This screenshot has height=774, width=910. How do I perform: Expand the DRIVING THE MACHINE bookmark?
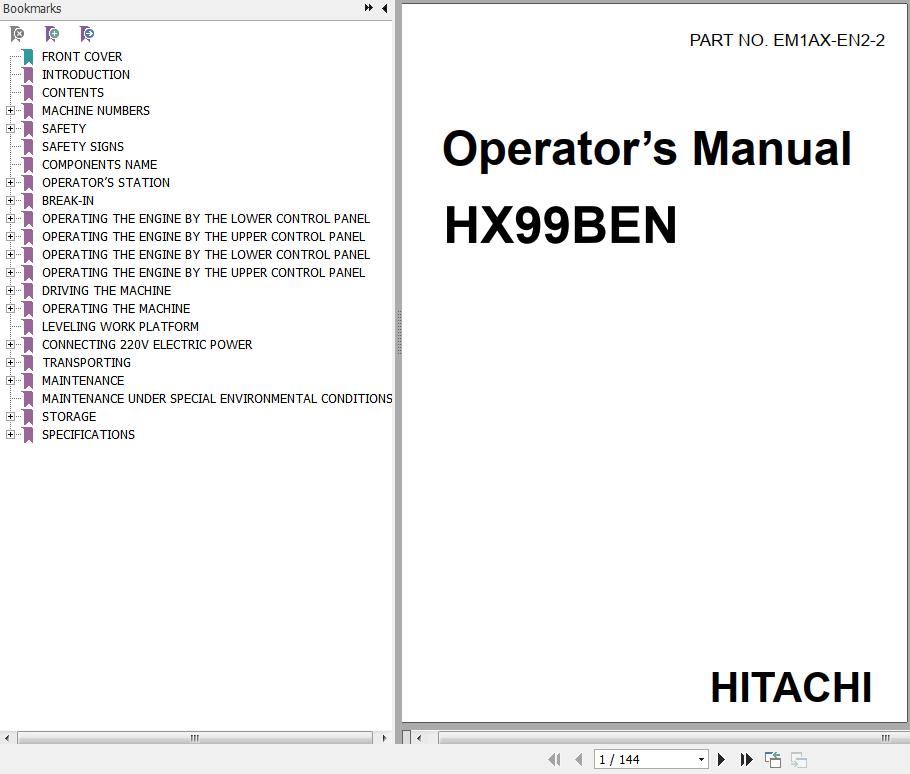pos(10,291)
